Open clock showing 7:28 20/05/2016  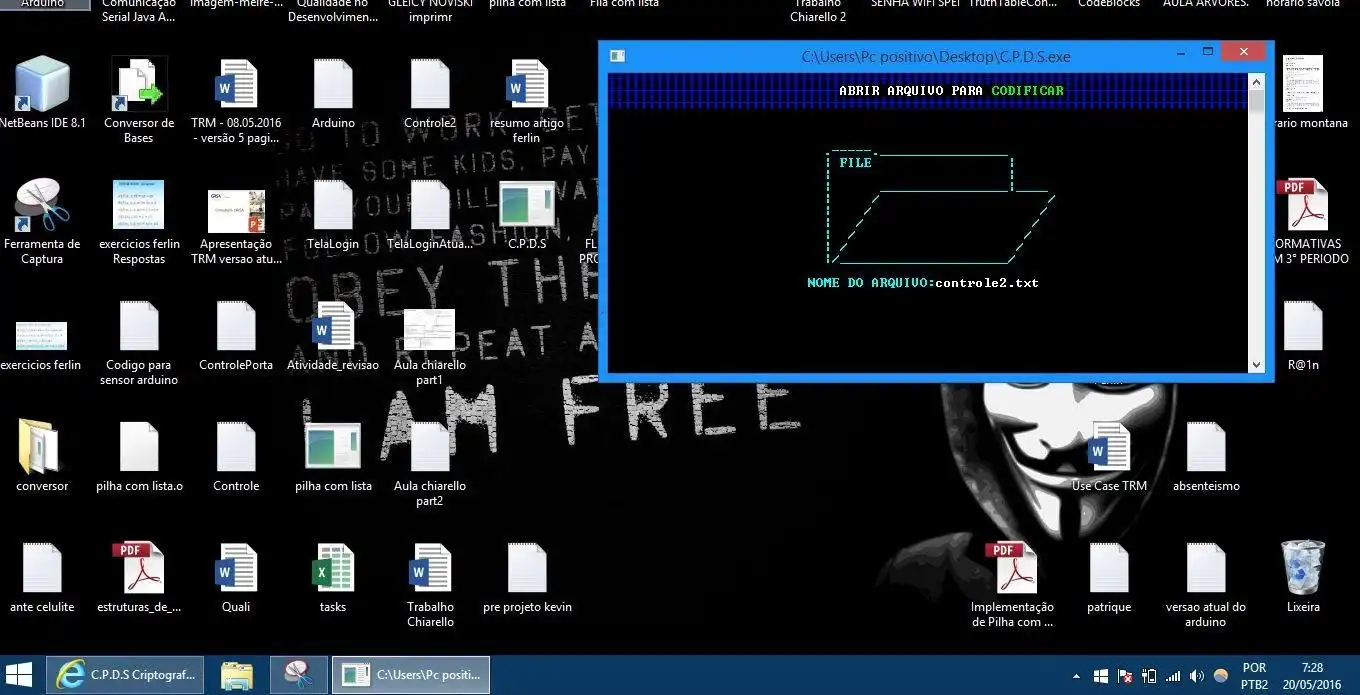[1312, 676]
